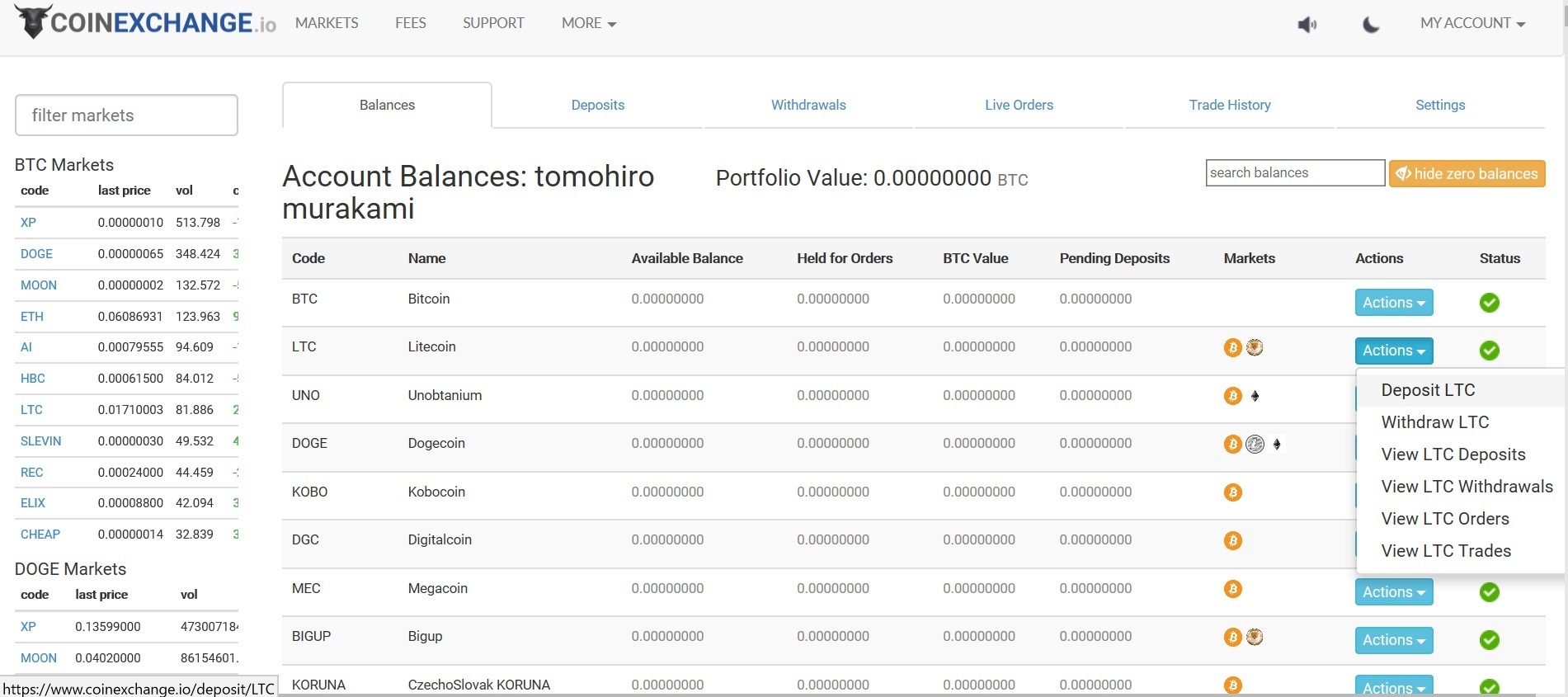Open the Live Orders tab
1568x697 pixels.
click(x=1019, y=105)
